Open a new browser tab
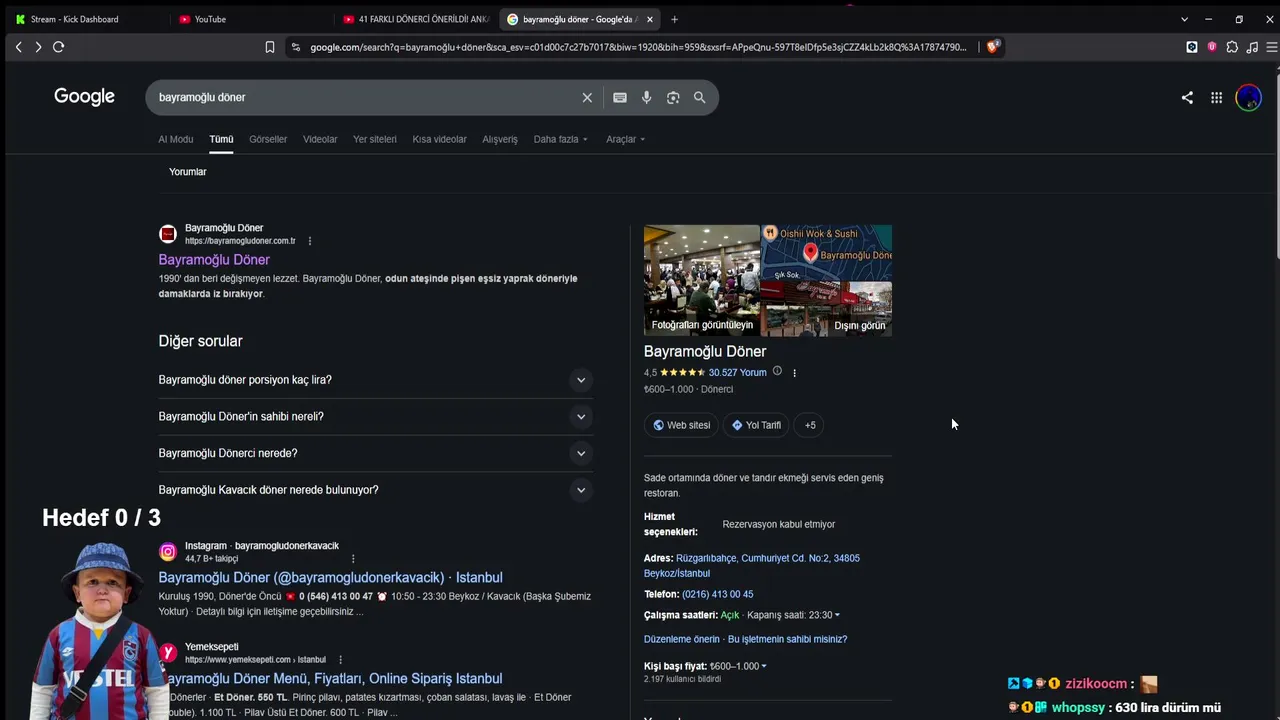 pyautogui.click(x=674, y=19)
